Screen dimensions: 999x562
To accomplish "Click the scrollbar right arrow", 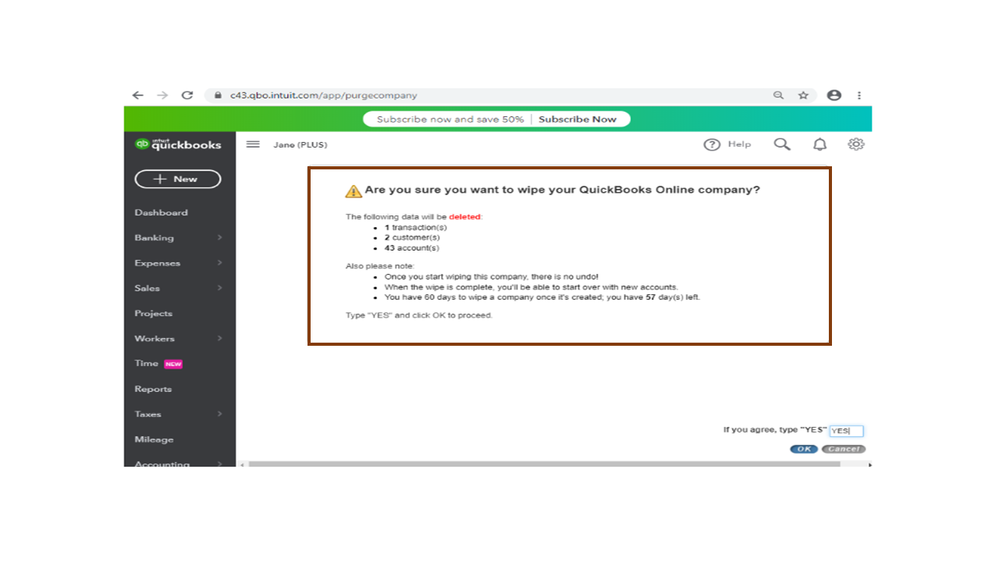I will tap(870, 465).
